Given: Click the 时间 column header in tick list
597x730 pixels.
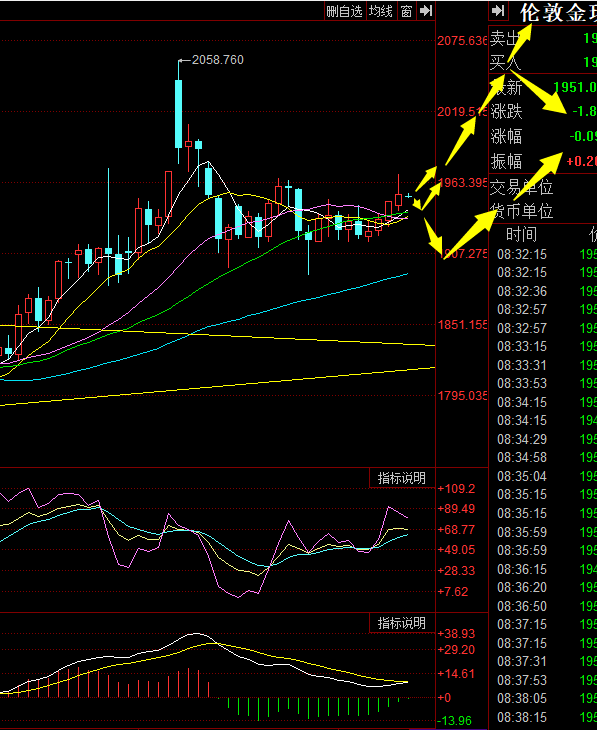Looking at the screenshot, I should coord(521,234).
